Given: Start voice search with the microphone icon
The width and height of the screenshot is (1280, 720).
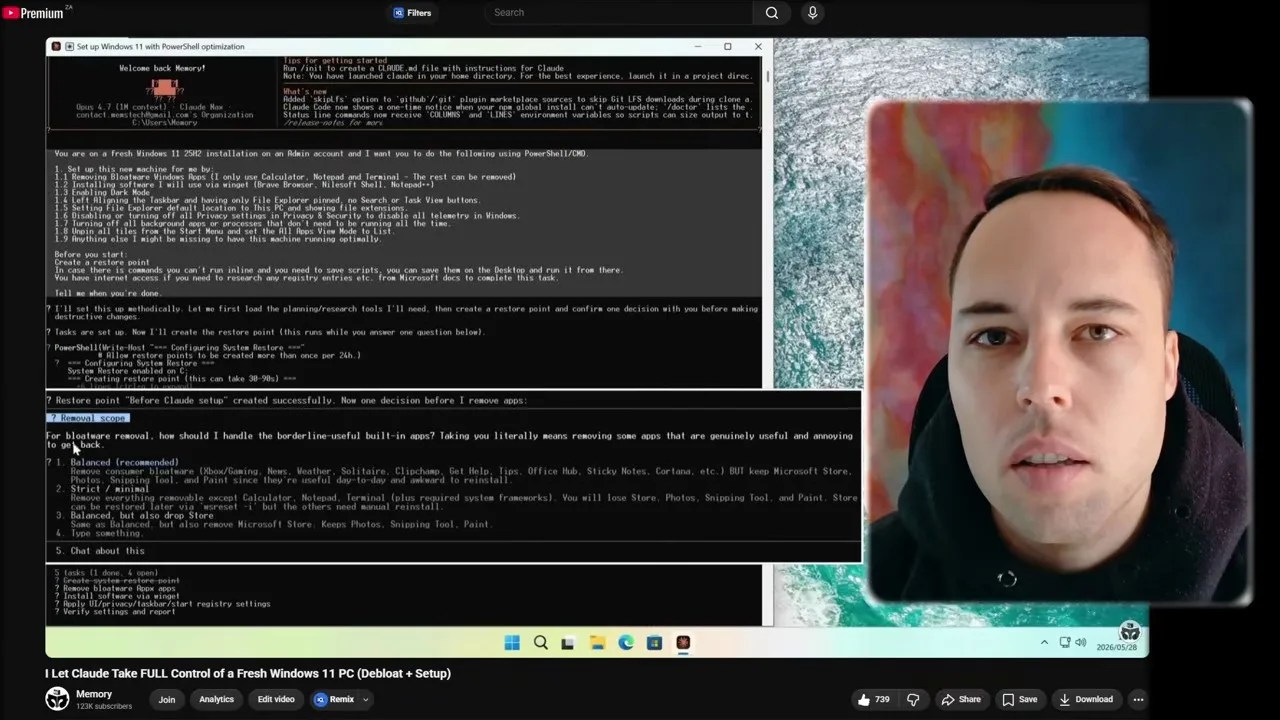Looking at the screenshot, I should (812, 13).
